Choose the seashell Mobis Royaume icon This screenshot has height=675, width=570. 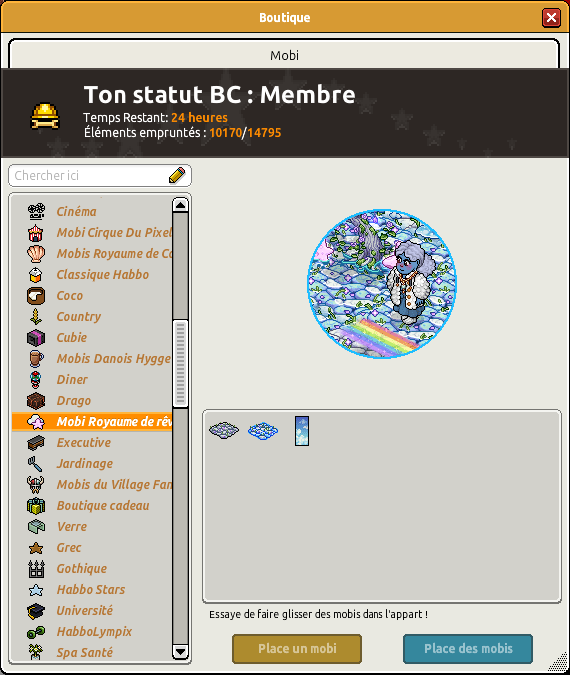point(36,254)
